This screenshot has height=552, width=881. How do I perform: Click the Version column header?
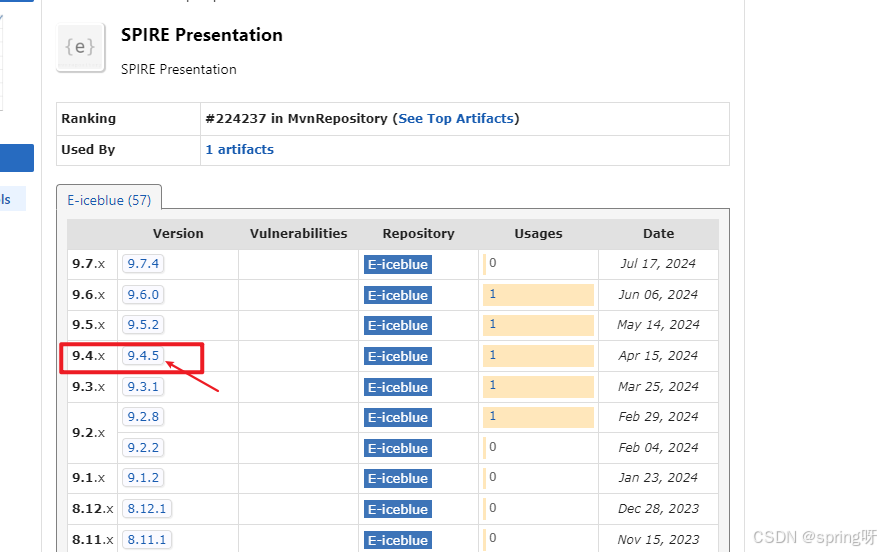pos(178,234)
